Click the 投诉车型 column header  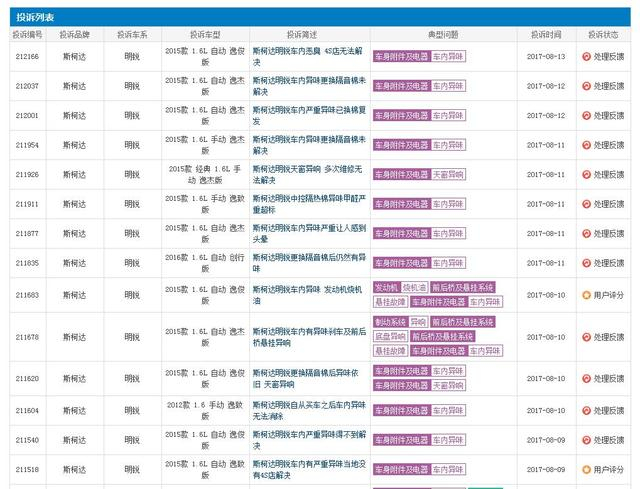tap(205, 35)
